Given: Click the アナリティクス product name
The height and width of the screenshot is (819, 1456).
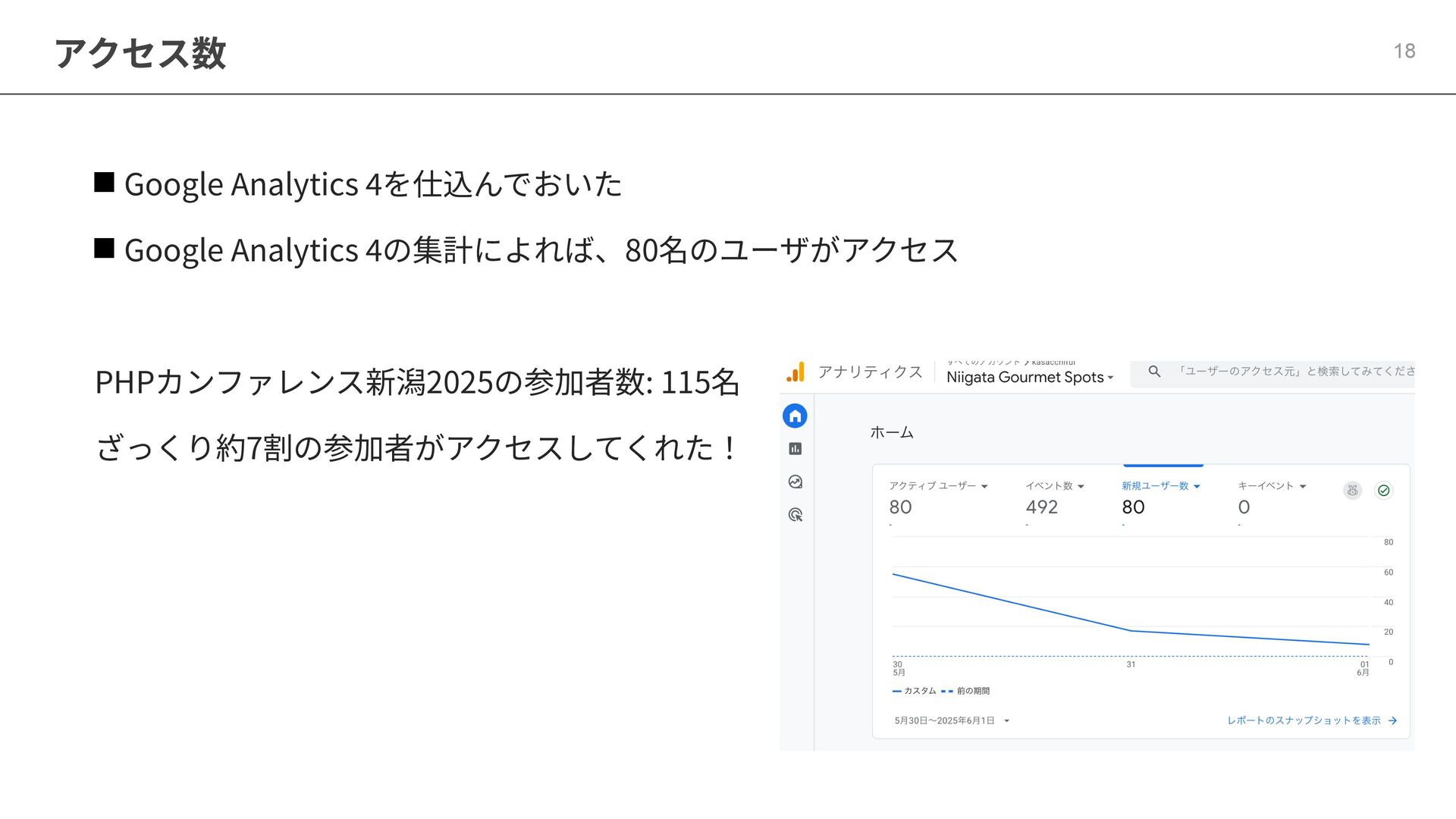Looking at the screenshot, I should 870,372.
